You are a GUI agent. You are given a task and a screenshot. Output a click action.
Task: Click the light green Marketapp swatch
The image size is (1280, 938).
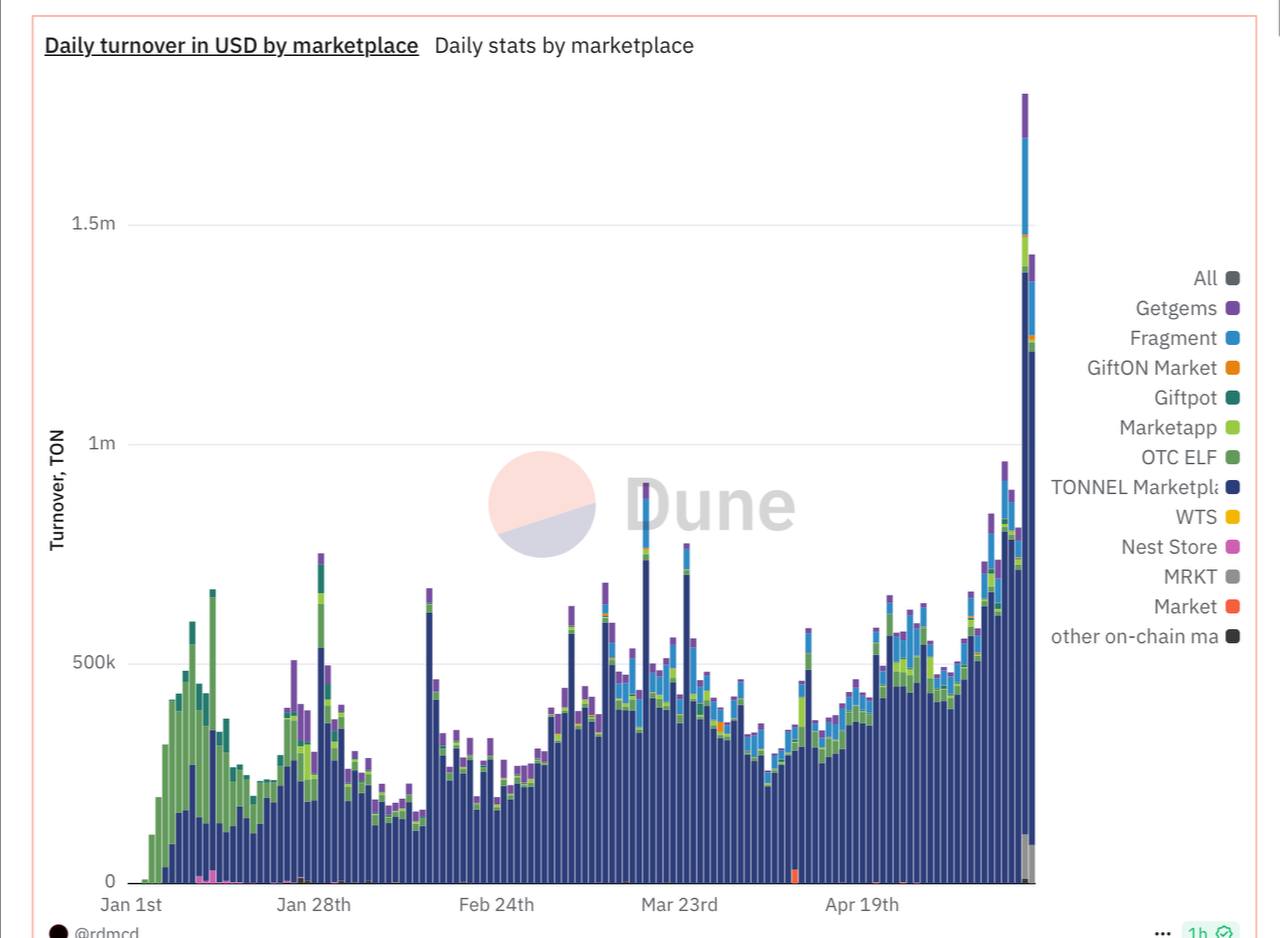pyautogui.click(x=1233, y=428)
